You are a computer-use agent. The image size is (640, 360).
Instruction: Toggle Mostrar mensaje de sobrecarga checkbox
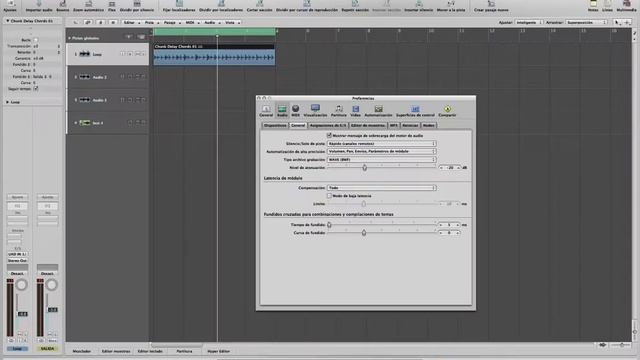click(329, 135)
